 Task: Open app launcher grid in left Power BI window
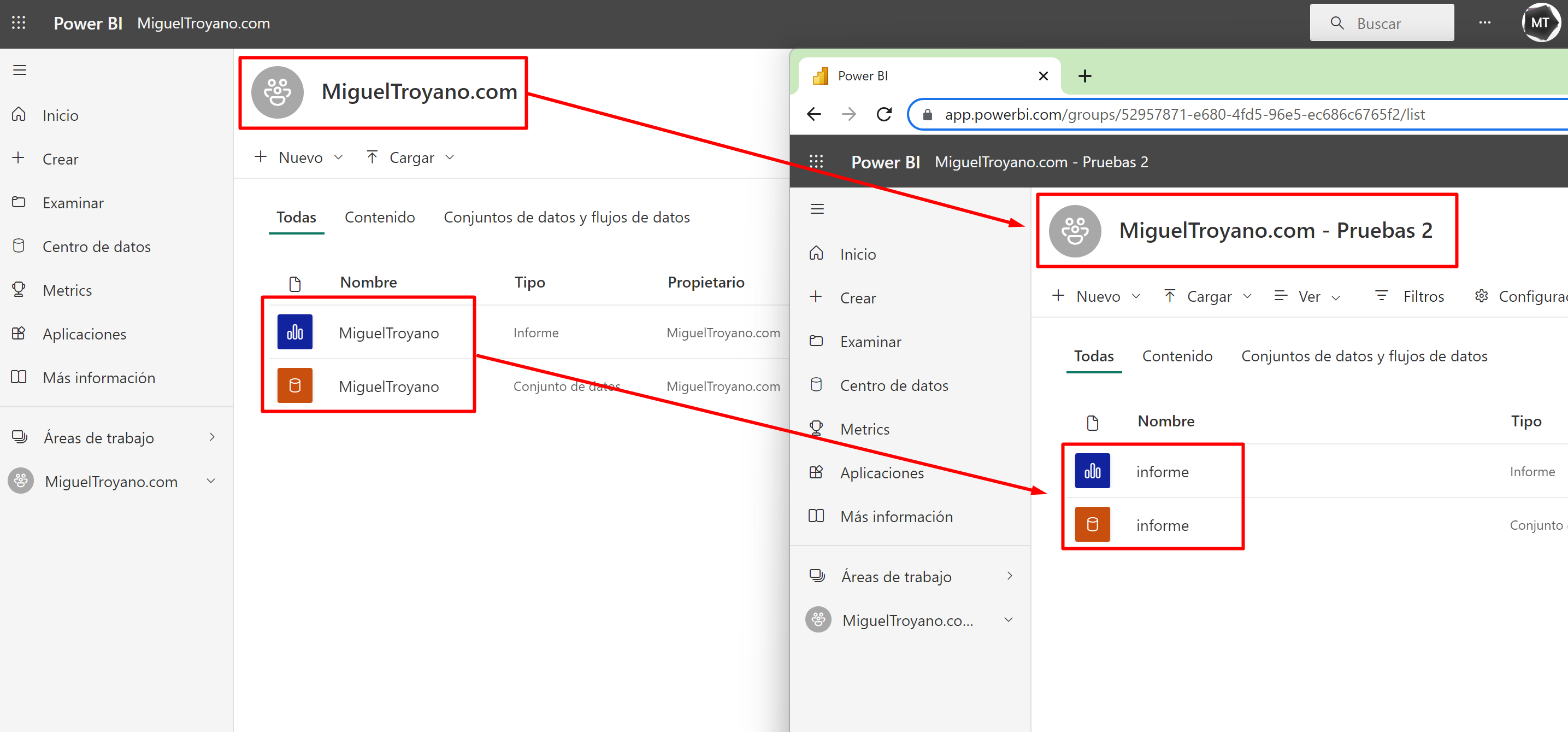point(19,23)
